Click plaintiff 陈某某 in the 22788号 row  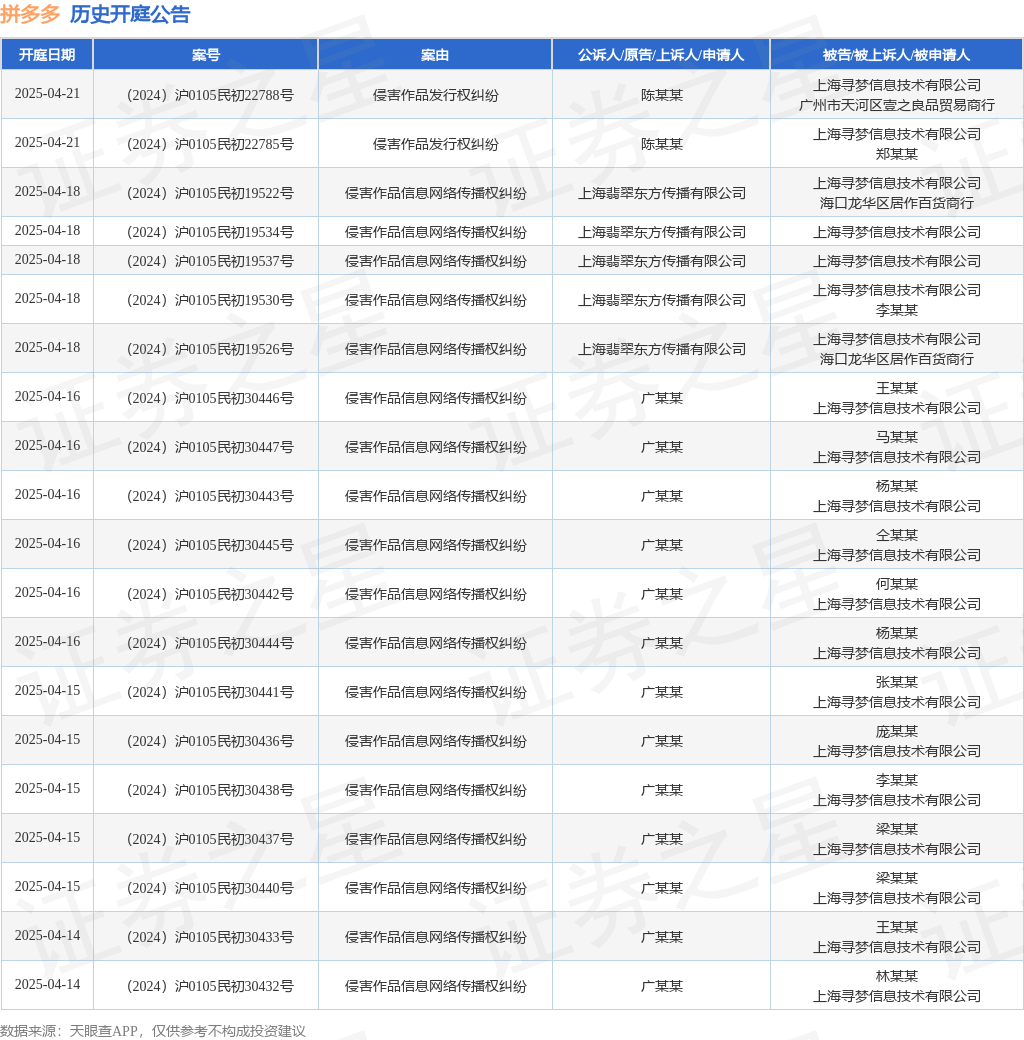661,95
